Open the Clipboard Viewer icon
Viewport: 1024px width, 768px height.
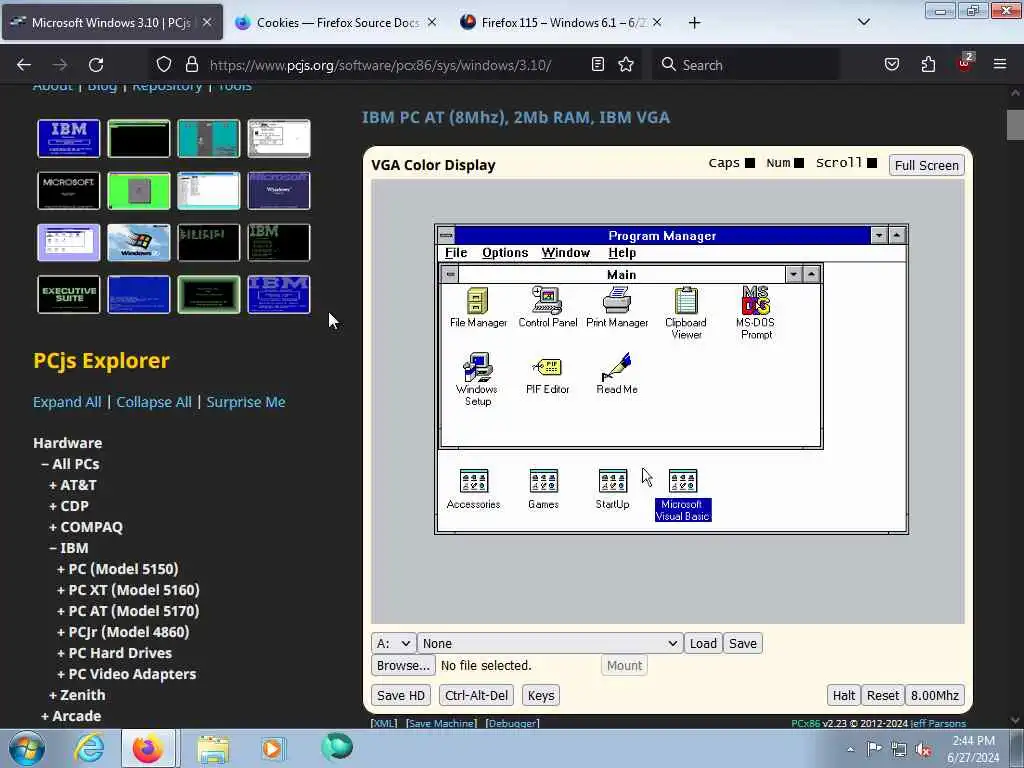tap(686, 313)
